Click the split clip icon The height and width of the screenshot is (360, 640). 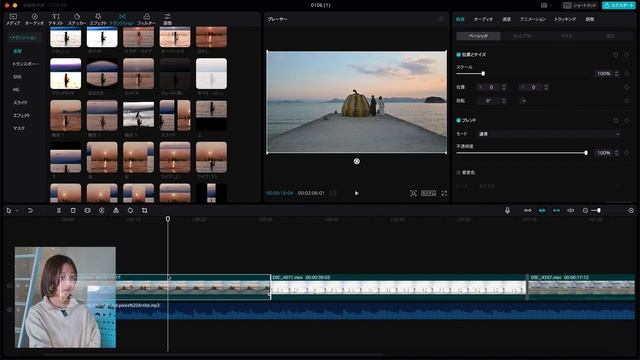coord(59,210)
